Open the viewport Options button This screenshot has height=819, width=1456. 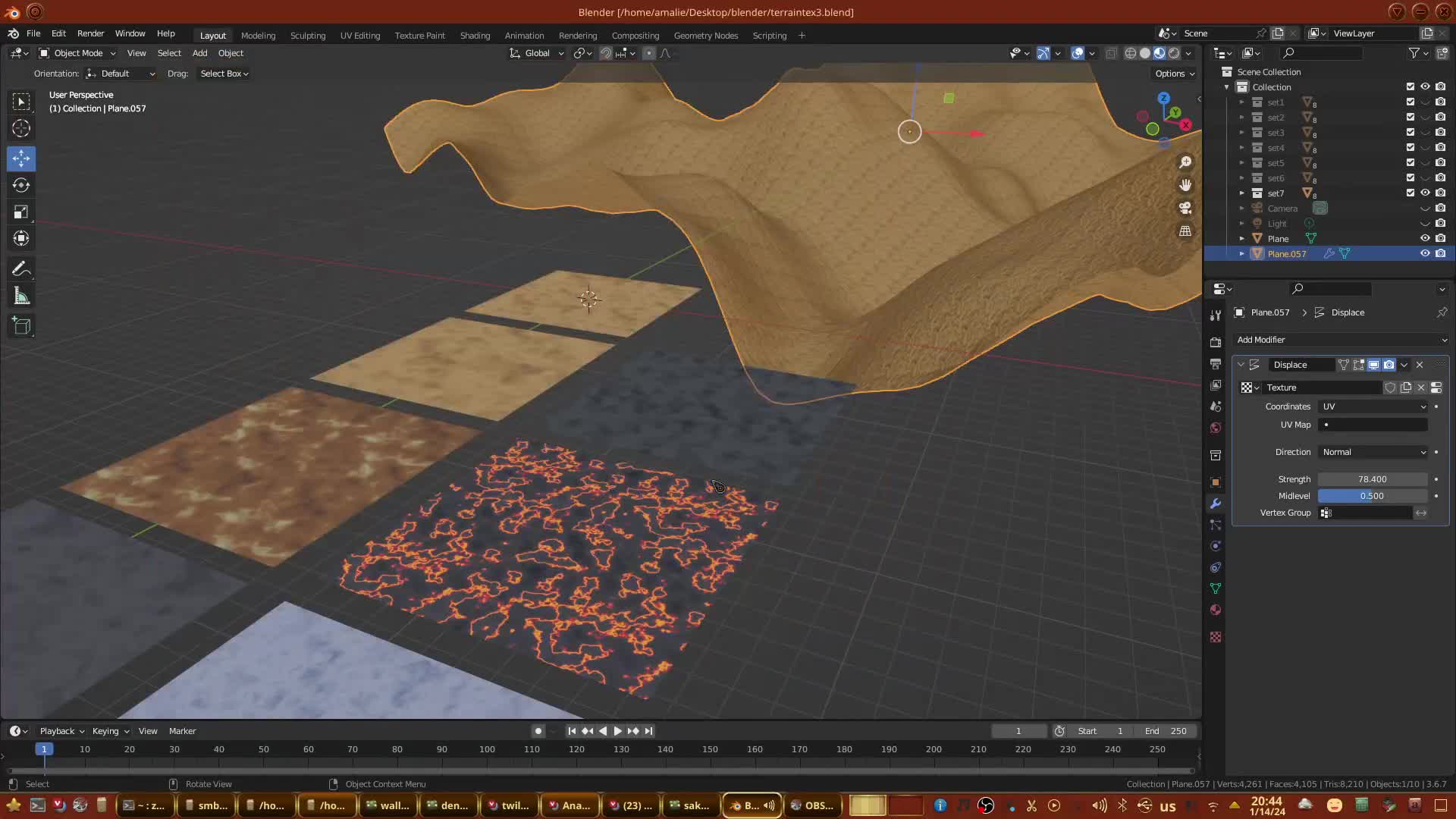click(x=1175, y=74)
